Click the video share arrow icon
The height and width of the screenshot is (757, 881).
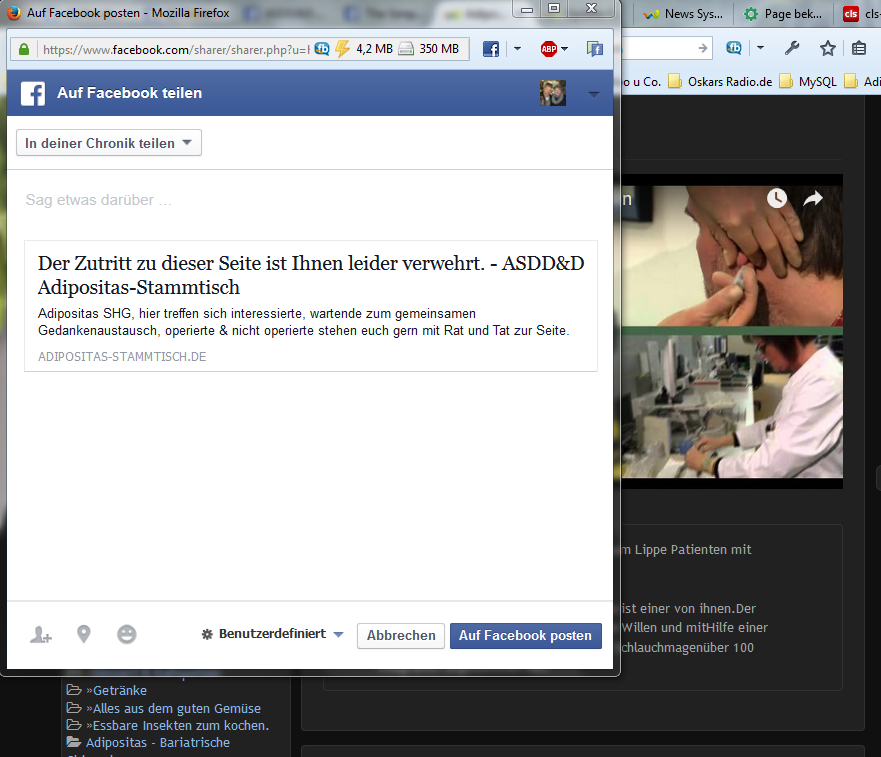click(813, 198)
